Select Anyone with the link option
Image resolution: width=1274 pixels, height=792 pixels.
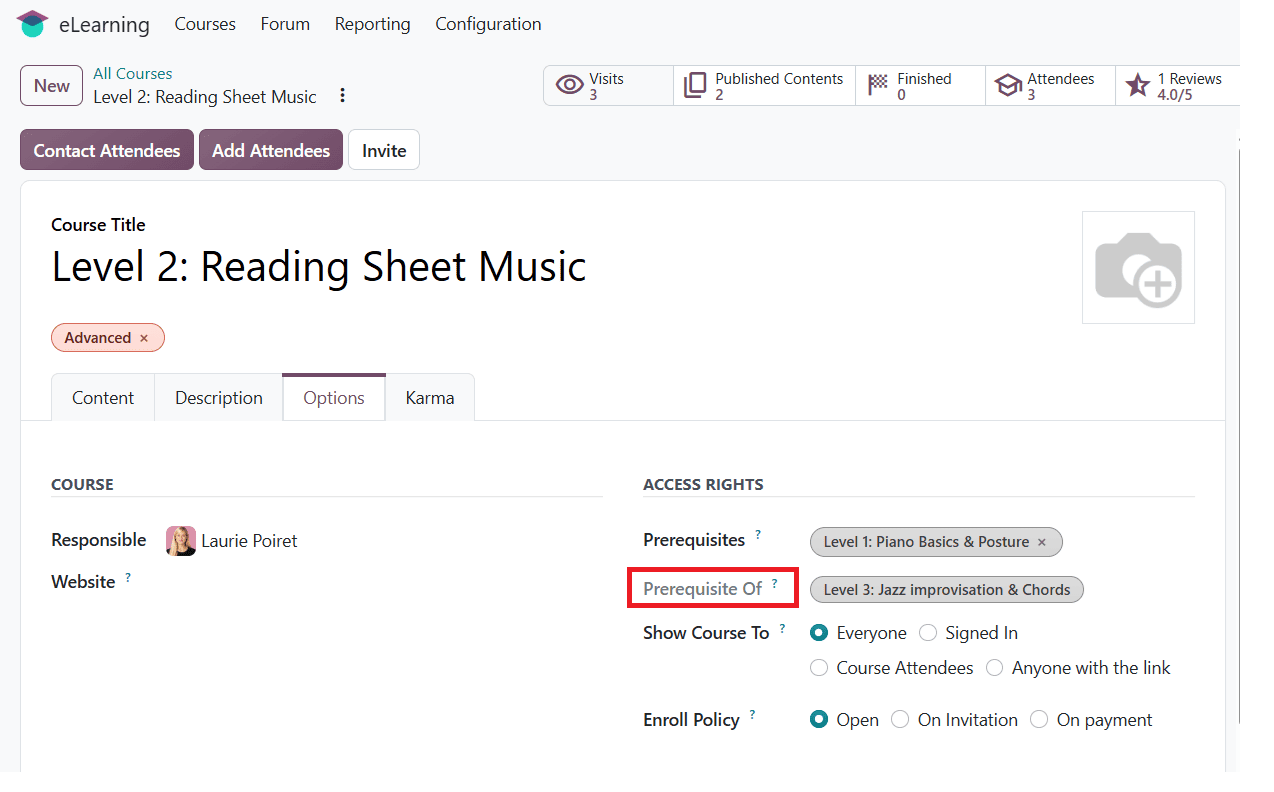click(x=995, y=668)
